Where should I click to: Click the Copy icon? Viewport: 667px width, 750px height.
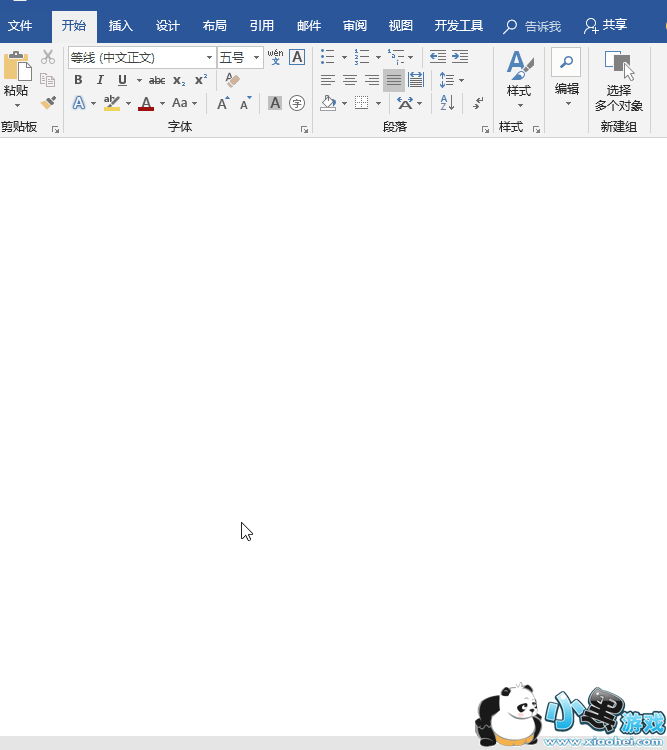[48, 79]
